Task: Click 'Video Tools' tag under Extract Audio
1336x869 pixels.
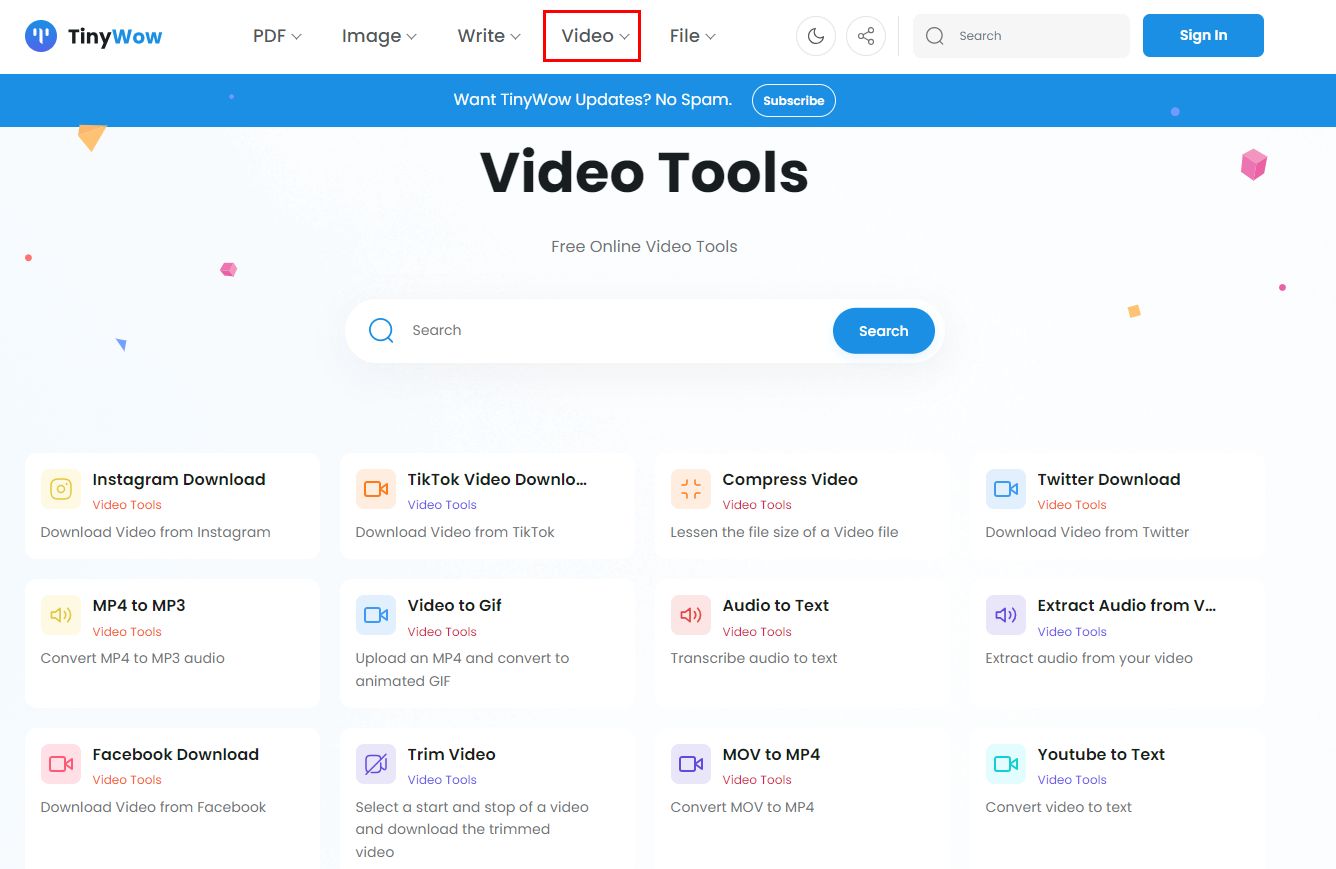Action: coord(1072,632)
